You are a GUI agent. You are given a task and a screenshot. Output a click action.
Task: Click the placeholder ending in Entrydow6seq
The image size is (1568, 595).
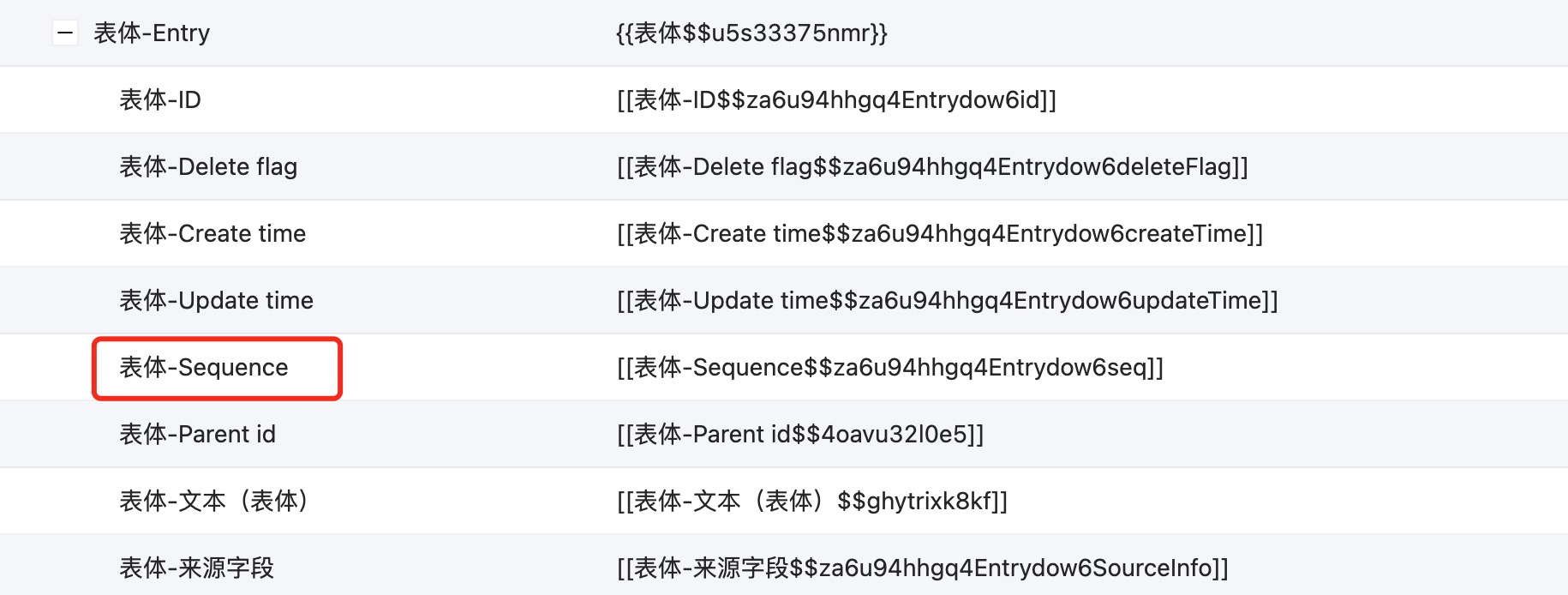click(x=890, y=368)
